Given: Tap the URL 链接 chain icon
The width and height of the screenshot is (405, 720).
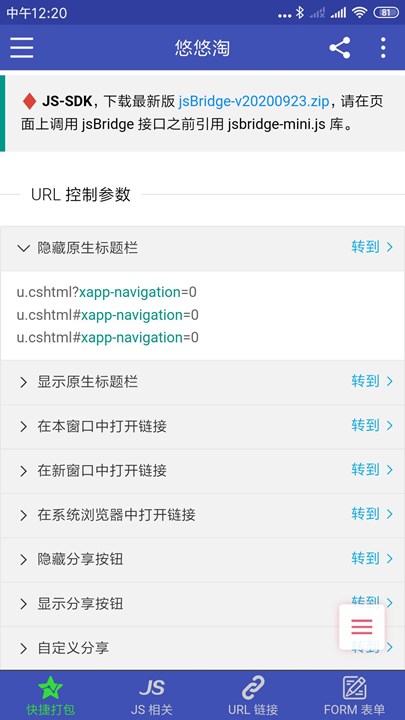Looking at the screenshot, I should (253, 688).
